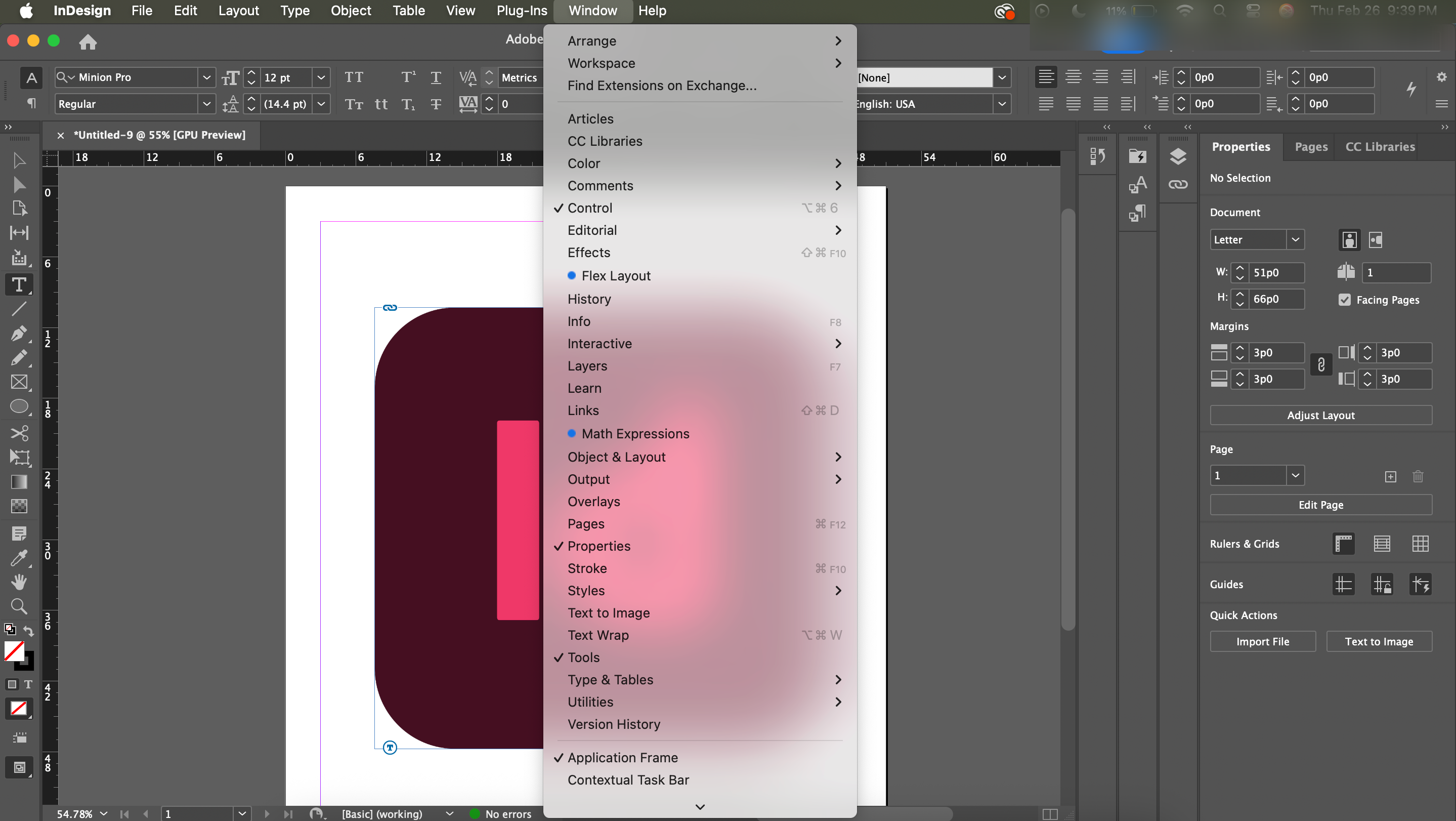Choose Text Wrap from Window menu
Screen dimensions: 1456x821
point(598,635)
